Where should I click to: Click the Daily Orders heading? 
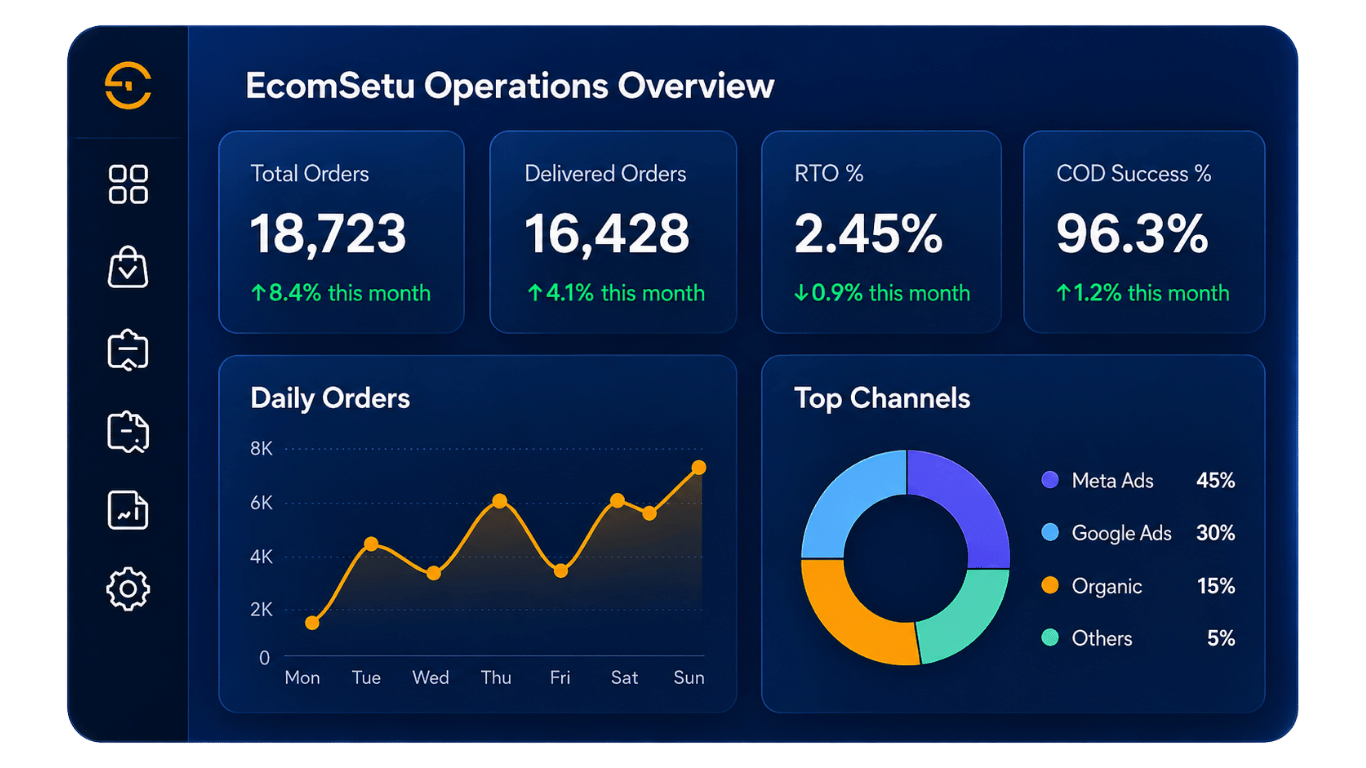click(x=330, y=398)
